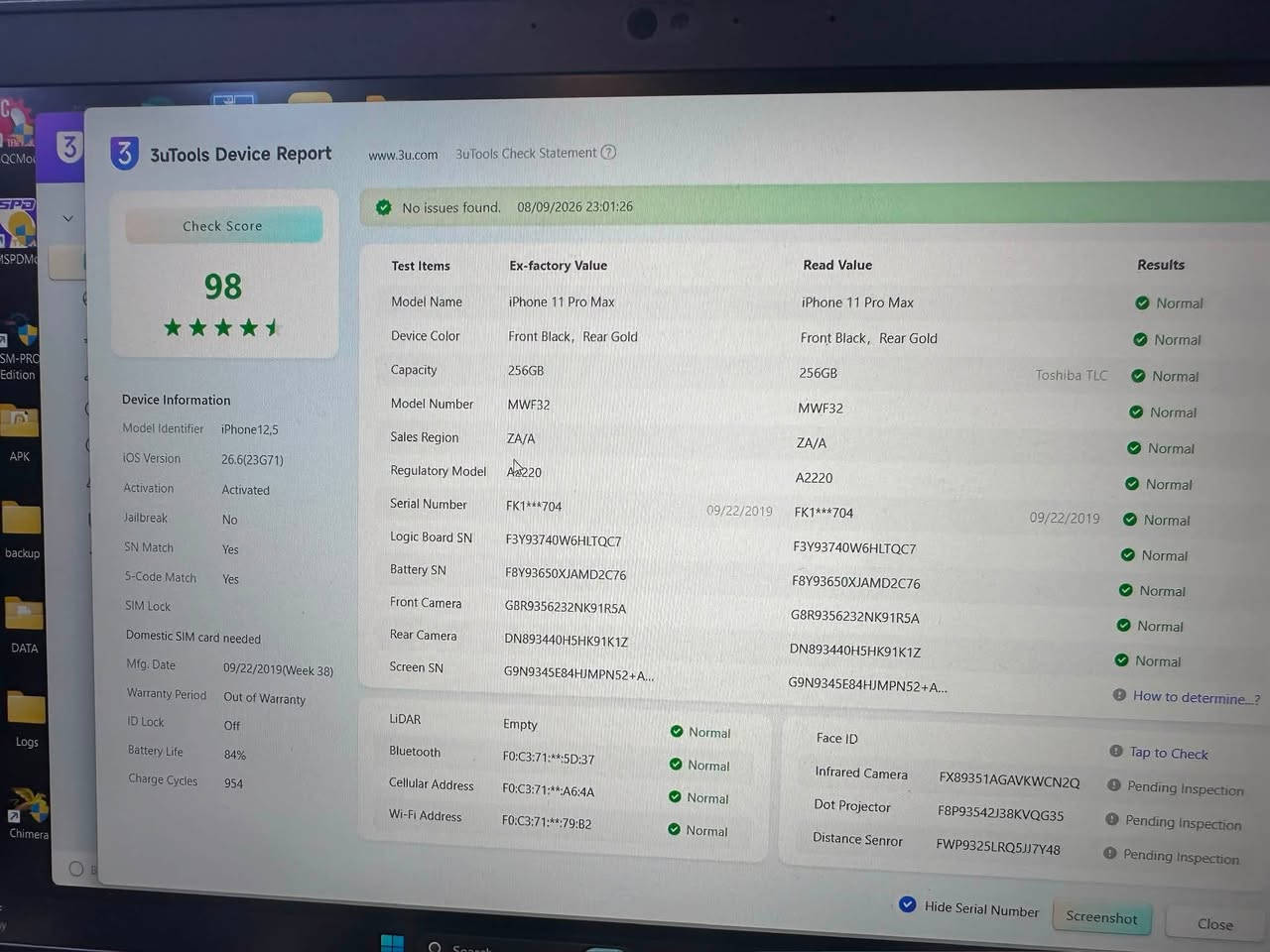
Task: Click the 3uTools icon in the background window
Action: [x=68, y=148]
